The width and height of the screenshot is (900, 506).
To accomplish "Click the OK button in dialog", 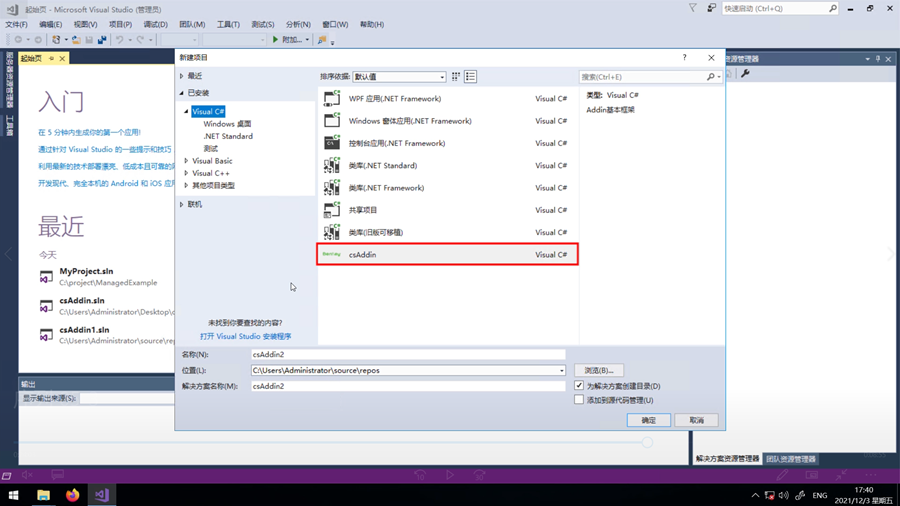I will point(649,420).
